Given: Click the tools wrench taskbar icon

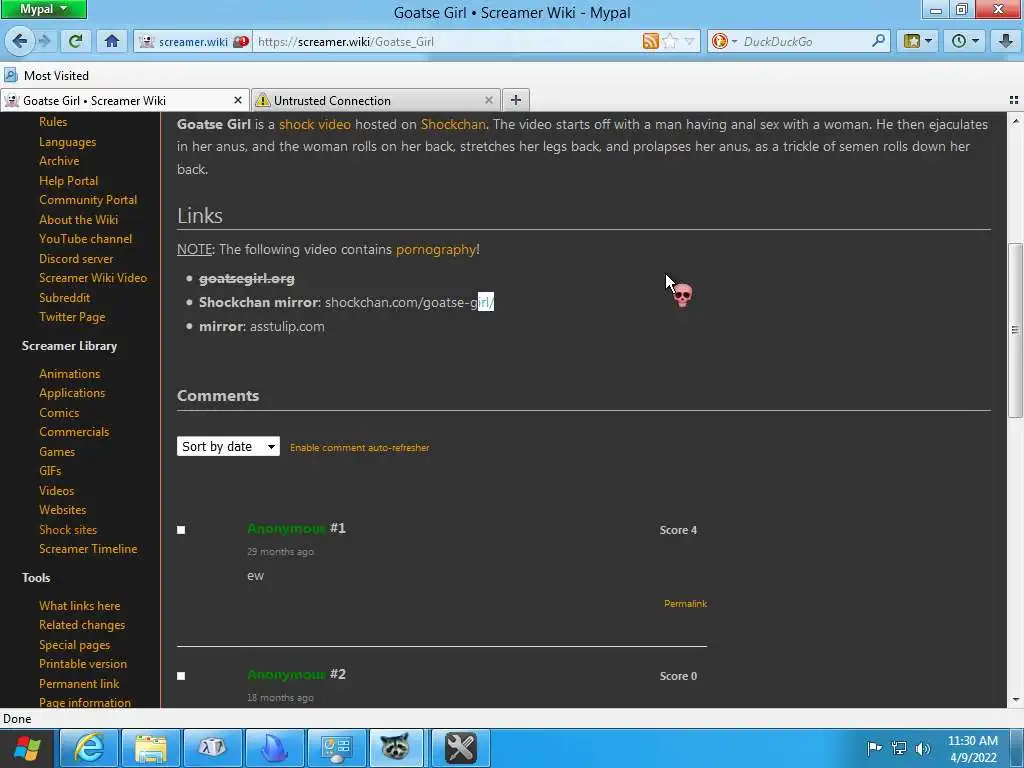Looking at the screenshot, I should coord(460,748).
